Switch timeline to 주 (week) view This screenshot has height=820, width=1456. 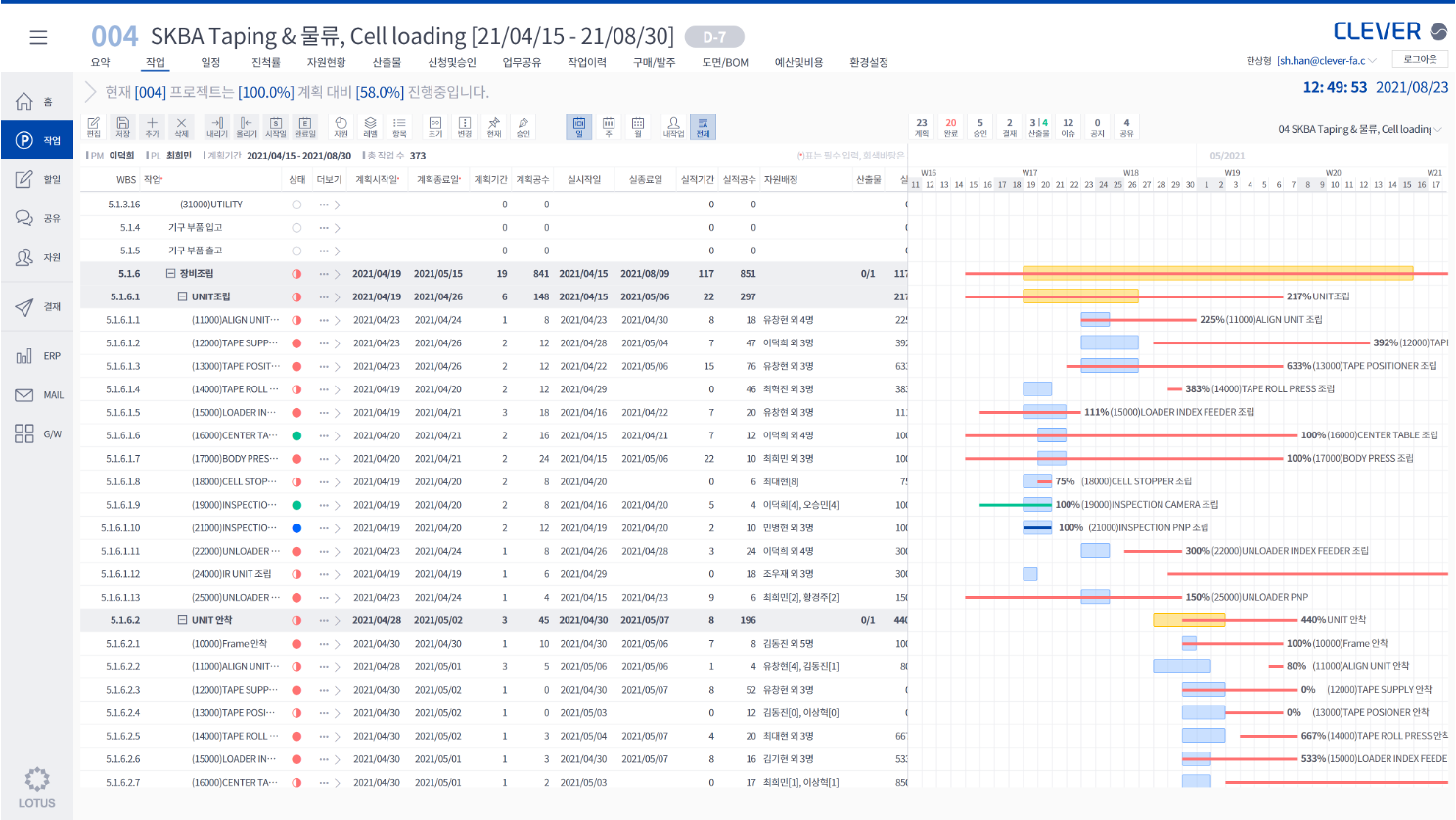pyautogui.click(x=609, y=127)
